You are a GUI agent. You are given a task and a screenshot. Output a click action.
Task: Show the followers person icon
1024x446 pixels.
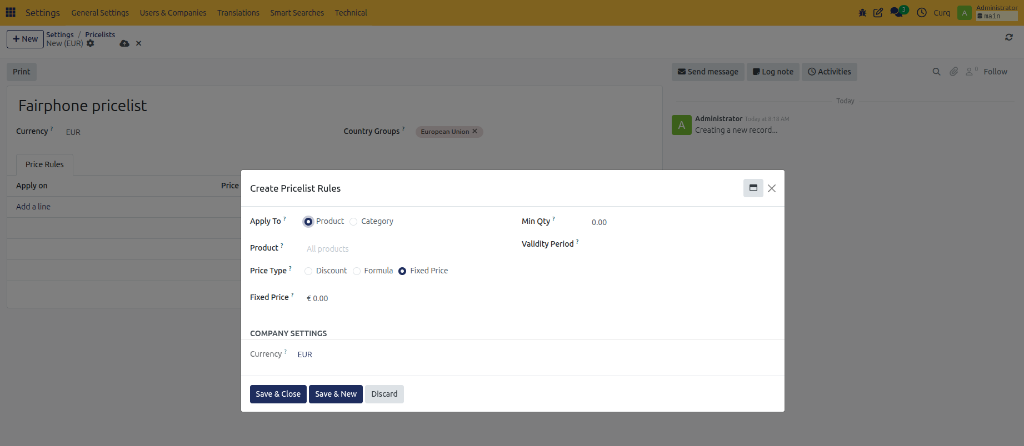972,72
